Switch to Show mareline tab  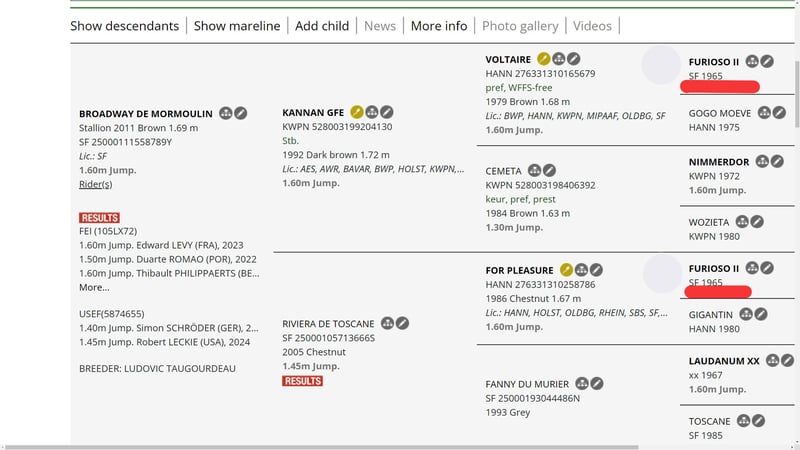tap(238, 26)
